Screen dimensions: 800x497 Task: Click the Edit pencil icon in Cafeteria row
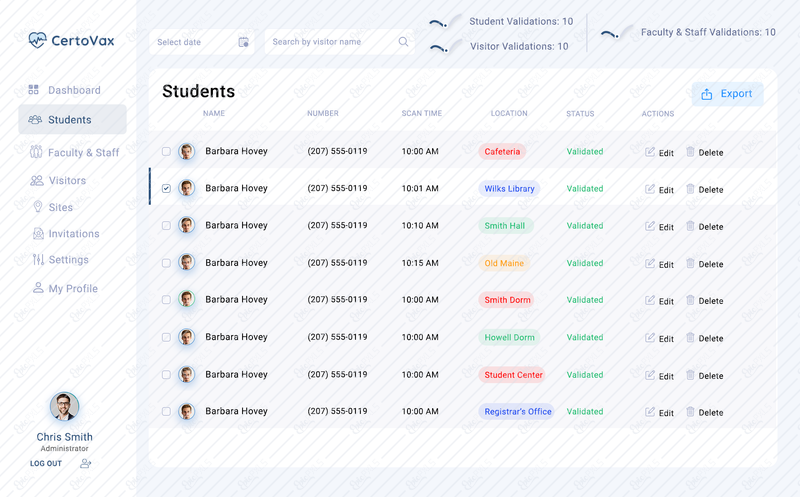tap(649, 152)
